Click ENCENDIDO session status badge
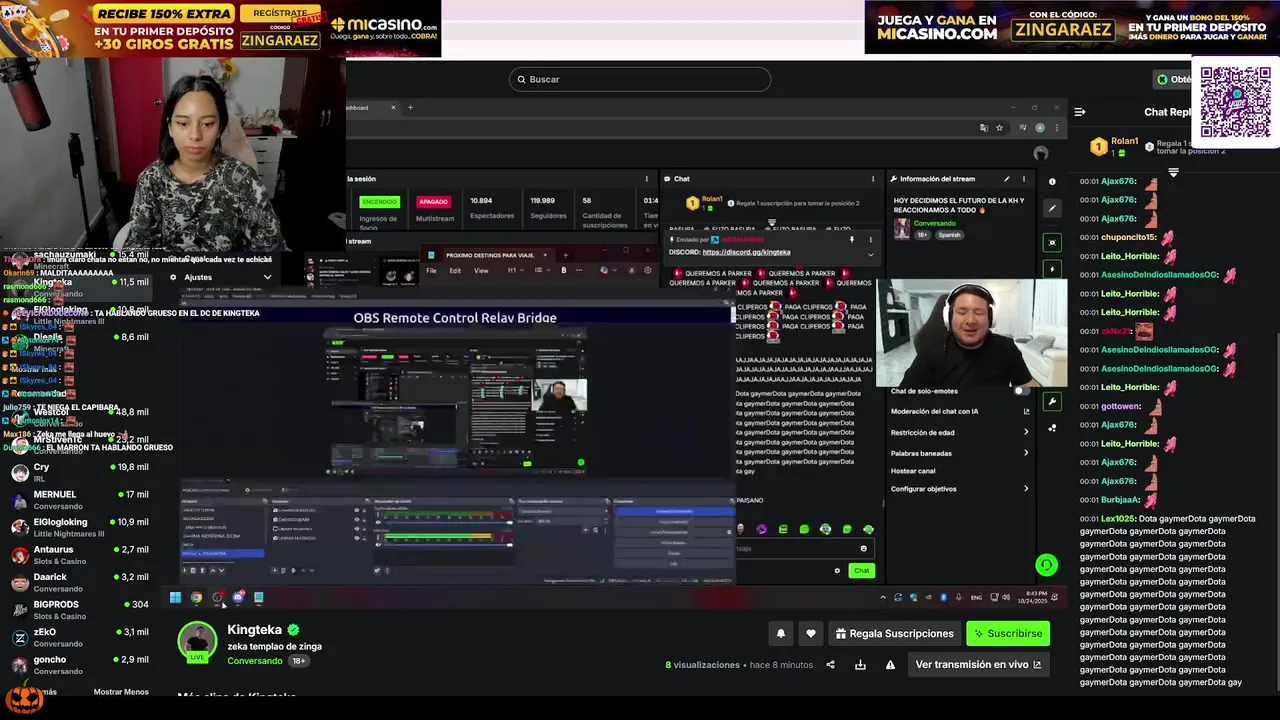Screen dimensions: 1280x720 tap(379, 202)
